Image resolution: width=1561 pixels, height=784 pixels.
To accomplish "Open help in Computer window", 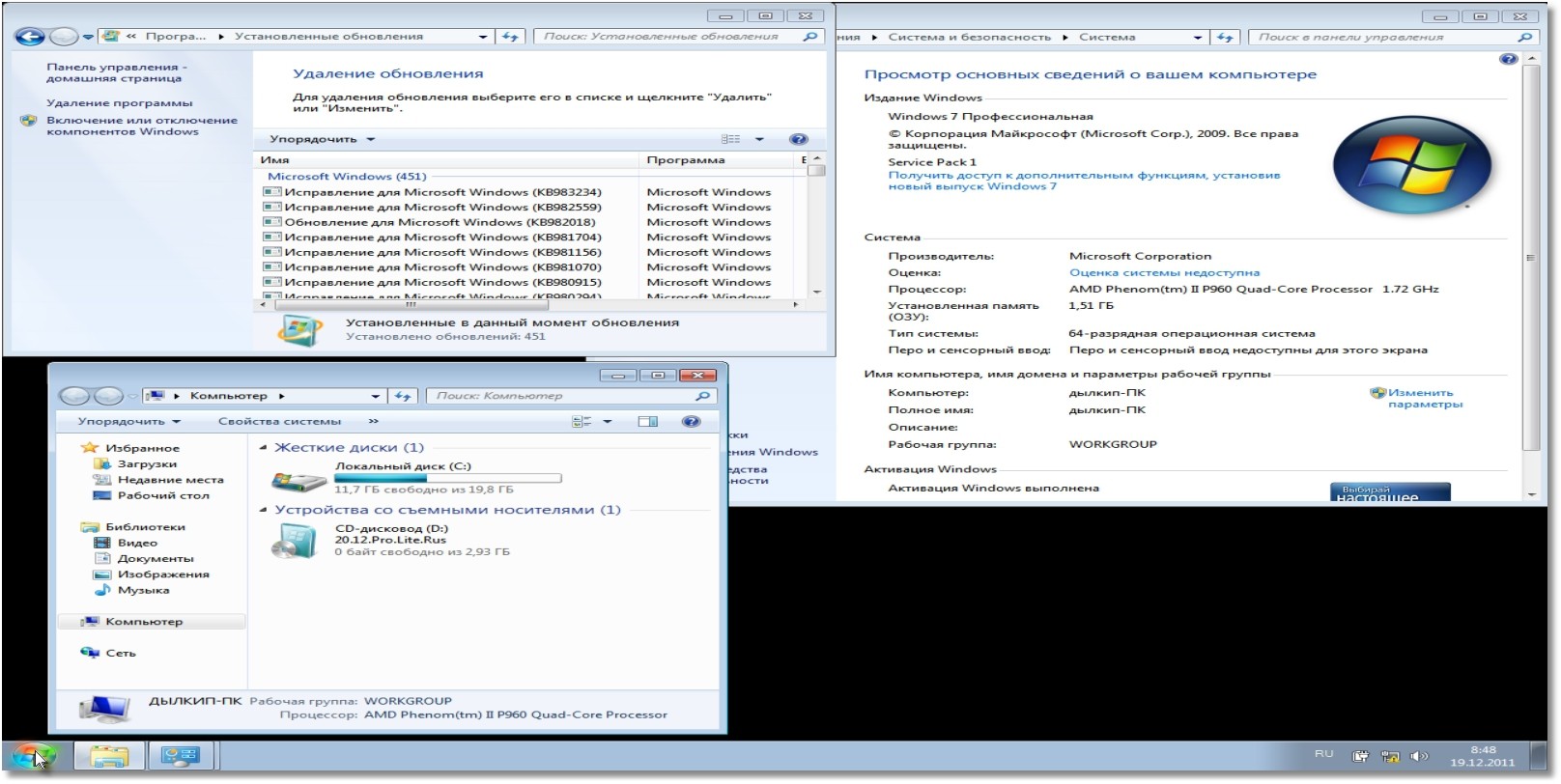I will point(691,421).
